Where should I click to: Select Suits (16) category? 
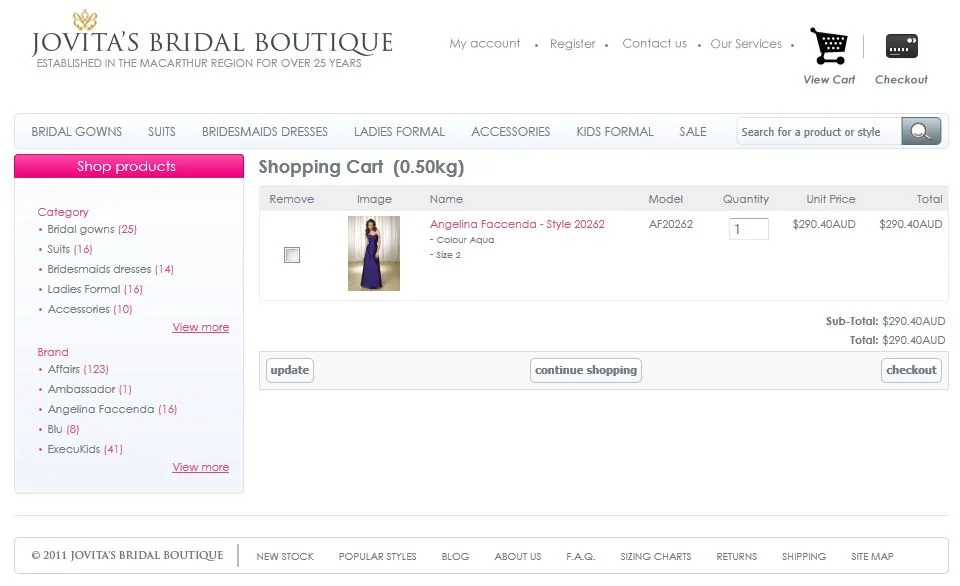(x=70, y=249)
